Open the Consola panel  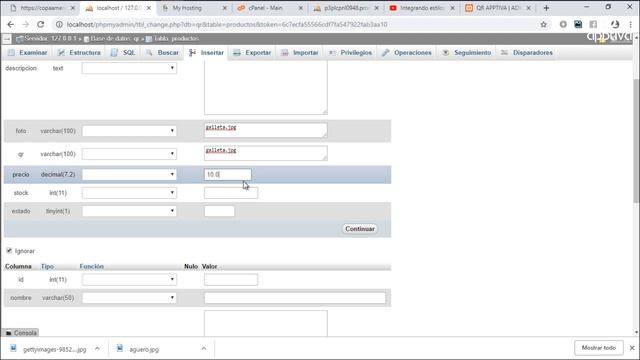[21, 333]
